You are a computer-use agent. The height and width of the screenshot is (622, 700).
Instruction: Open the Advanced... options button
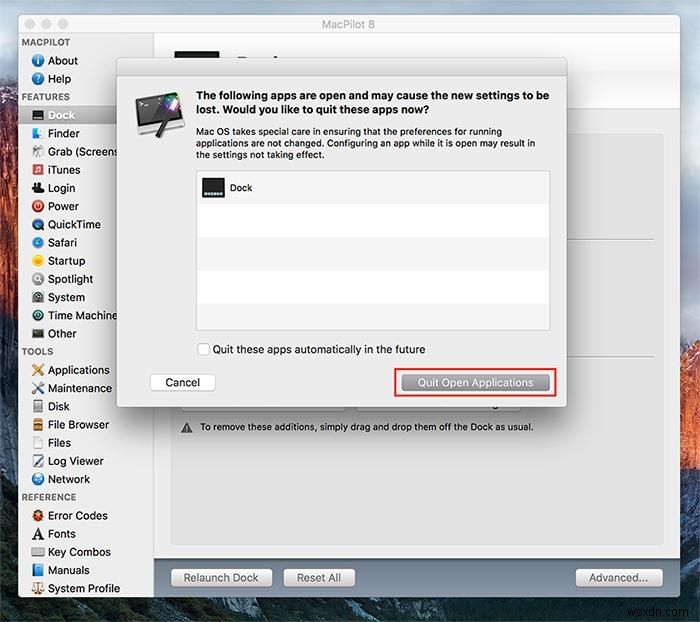619,577
